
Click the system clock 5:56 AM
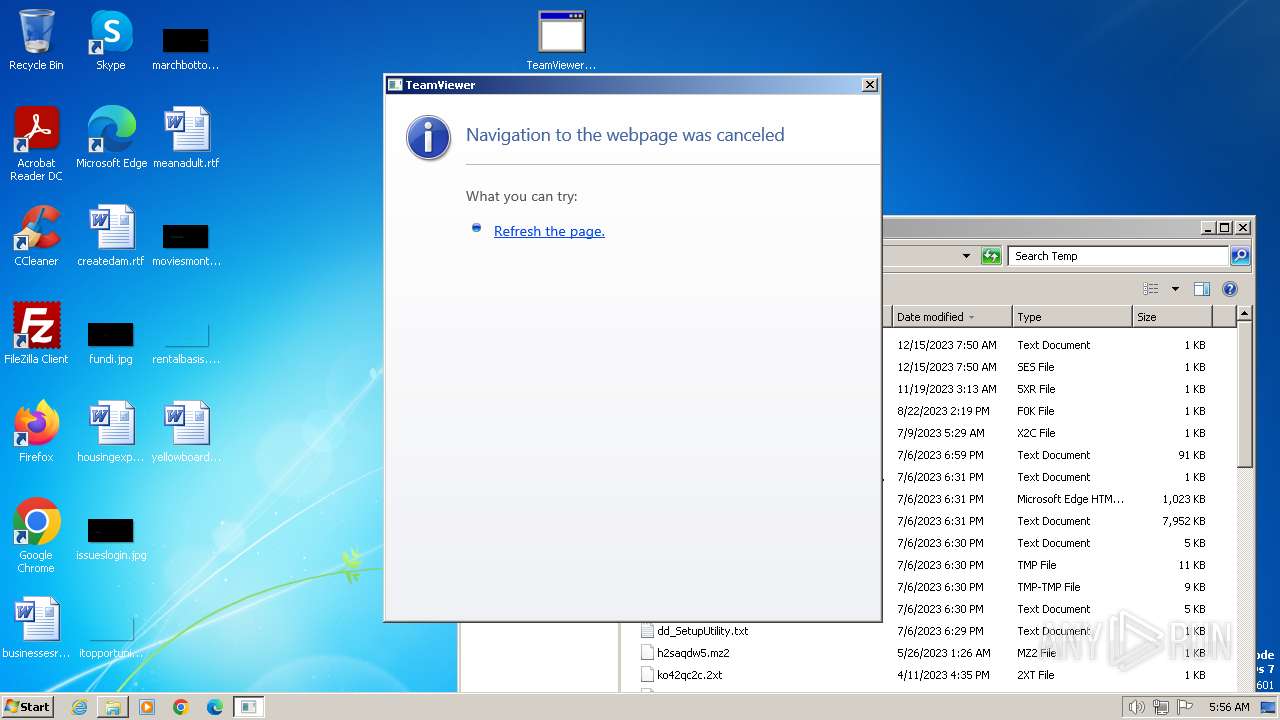point(1229,707)
